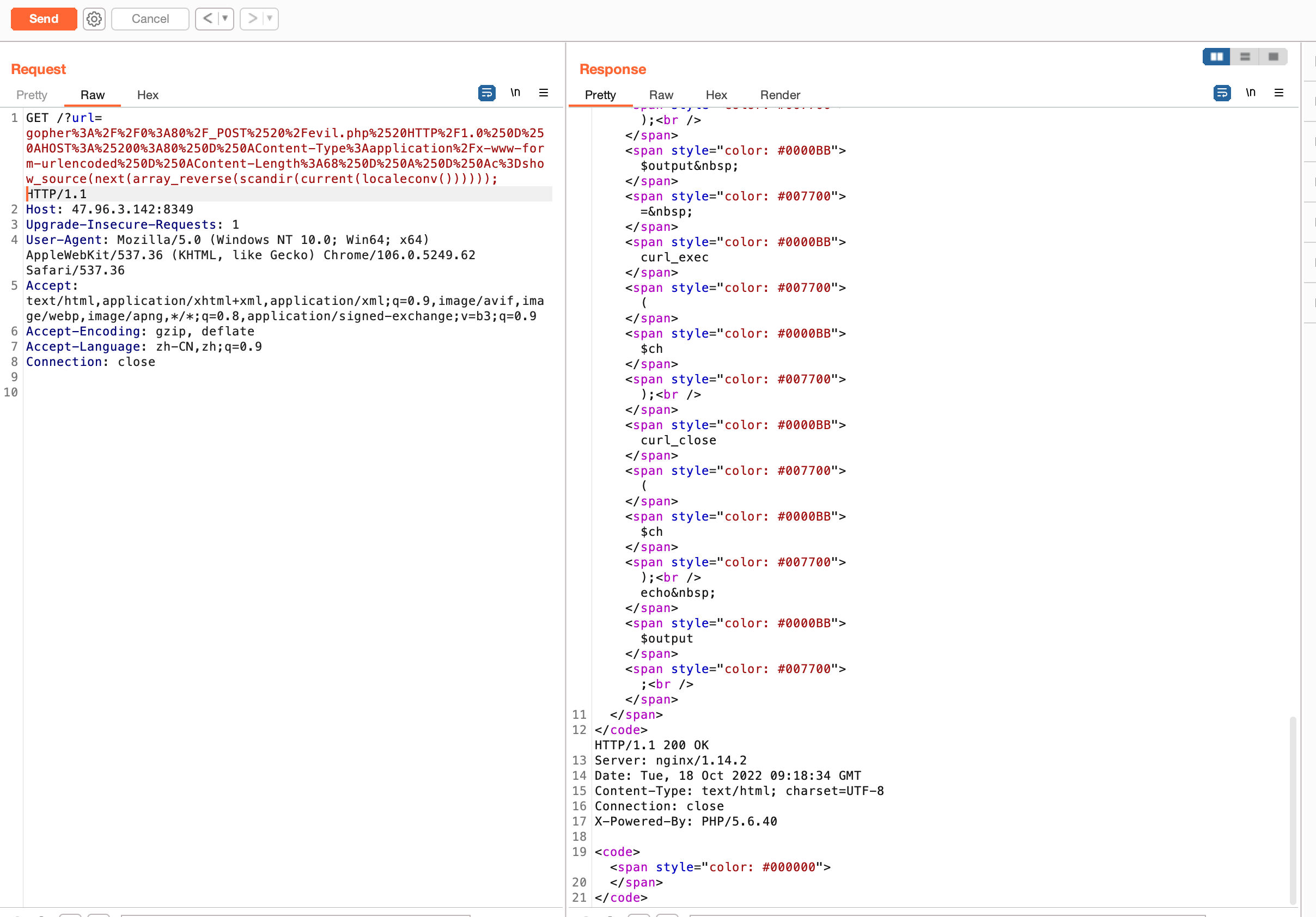Select the Response Pretty tab
The height and width of the screenshot is (917, 1316).
tap(600, 95)
